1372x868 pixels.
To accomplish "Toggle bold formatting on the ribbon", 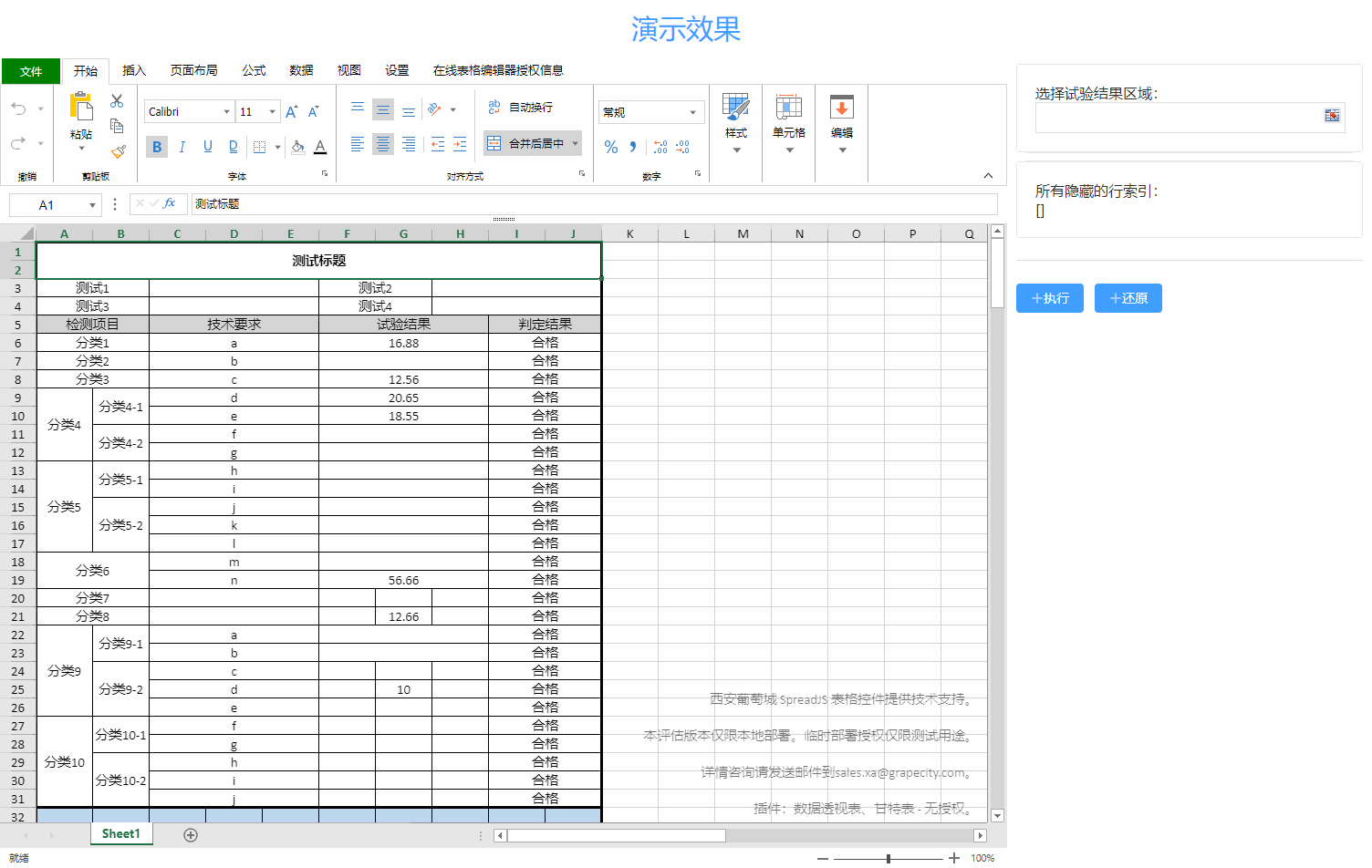I will [x=156, y=146].
